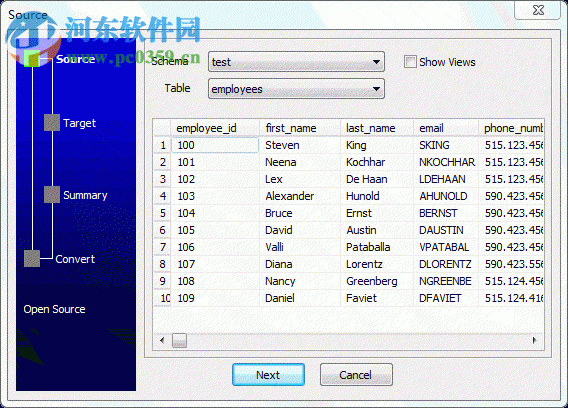This screenshot has width=568, height=408.
Task: Click first_name cell Nancy
Action: click(300, 281)
